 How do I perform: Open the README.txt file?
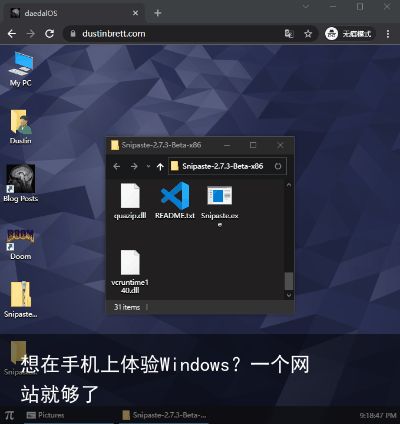(x=175, y=200)
